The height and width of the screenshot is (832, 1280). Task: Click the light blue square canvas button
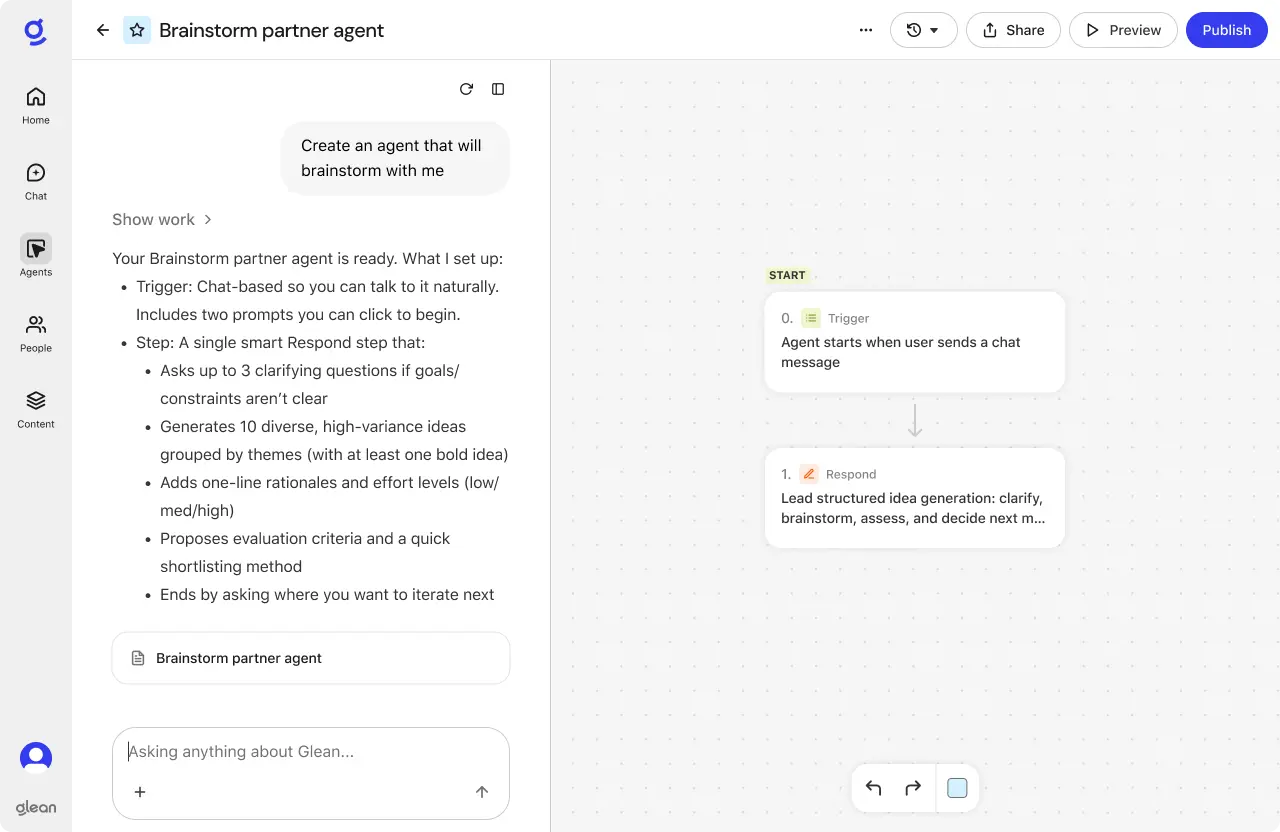(957, 788)
